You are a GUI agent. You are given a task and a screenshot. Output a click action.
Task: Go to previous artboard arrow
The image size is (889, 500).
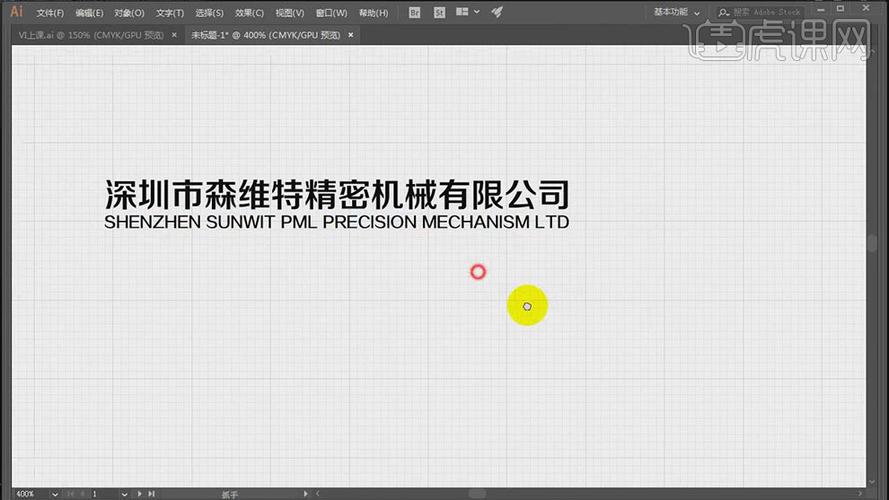pyautogui.click(x=83, y=494)
